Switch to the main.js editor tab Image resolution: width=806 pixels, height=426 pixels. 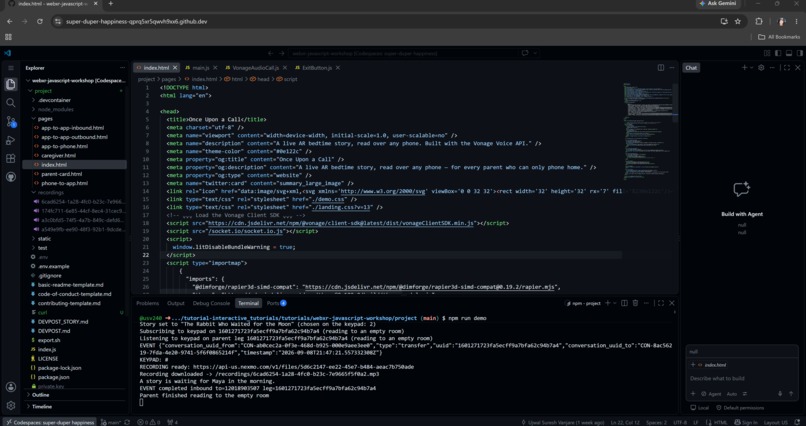click(x=201, y=68)
